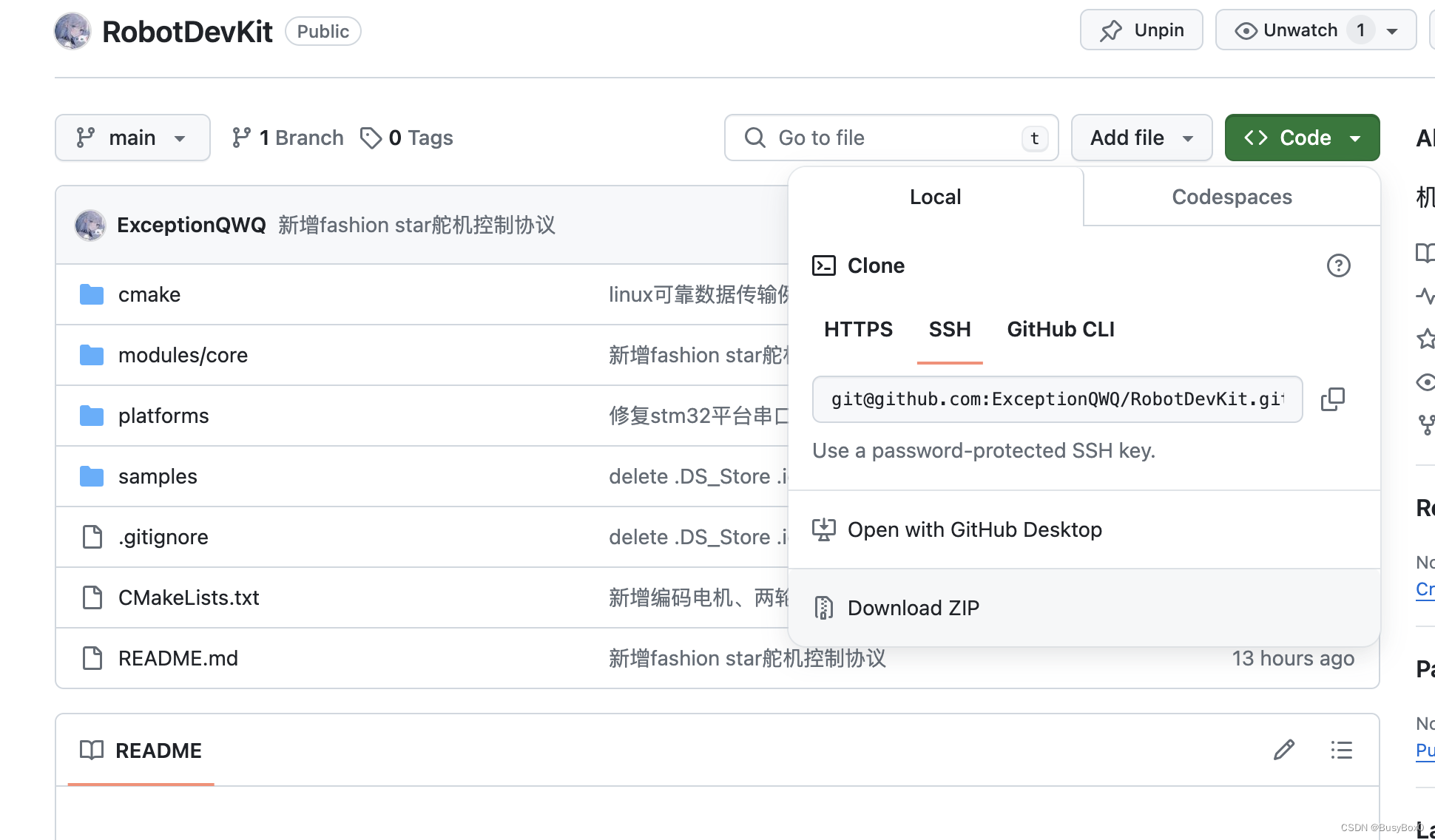Switch to the Codespaces tab
Image resolution: width=1435 pixels, height=840 pixels.
1232,197
